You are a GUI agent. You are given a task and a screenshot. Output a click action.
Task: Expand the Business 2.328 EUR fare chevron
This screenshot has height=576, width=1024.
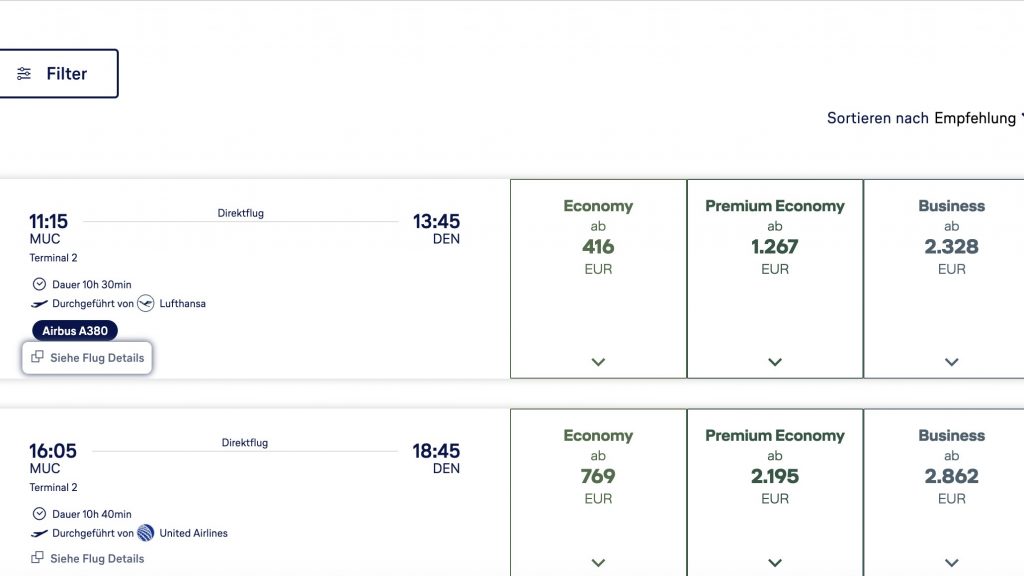click(x=951, y=362)
